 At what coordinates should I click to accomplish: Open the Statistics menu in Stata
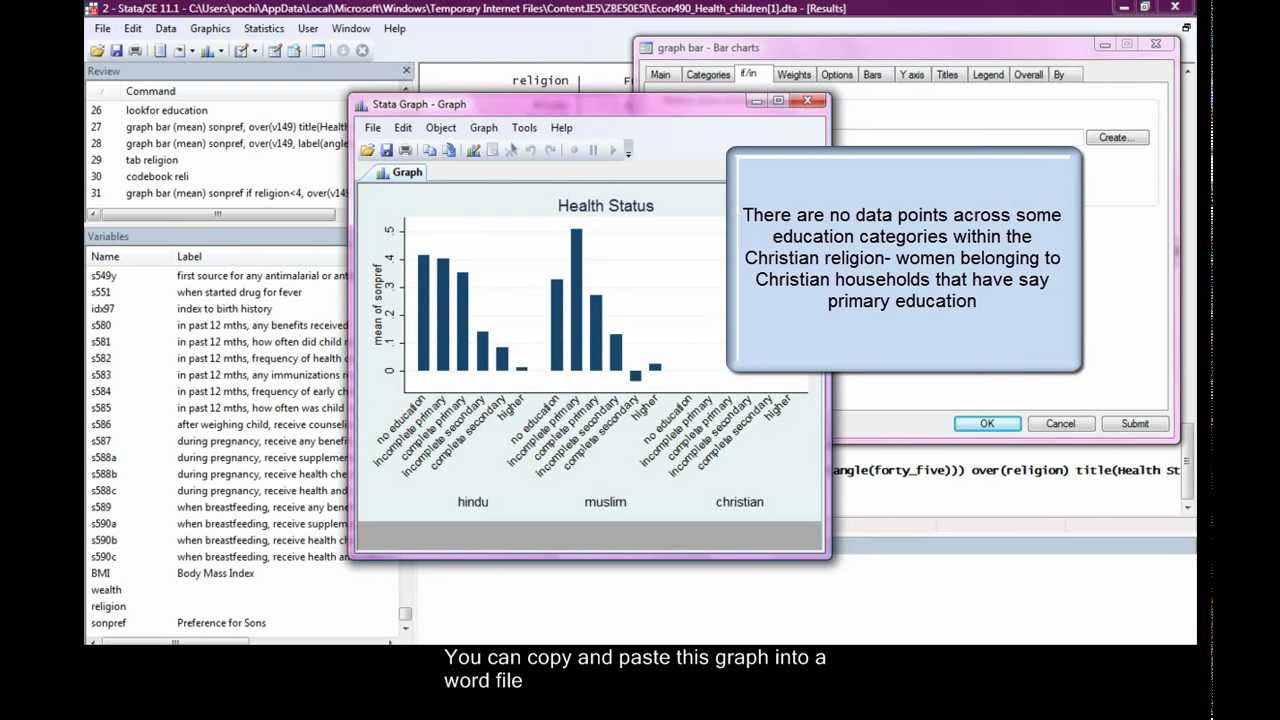264,28
